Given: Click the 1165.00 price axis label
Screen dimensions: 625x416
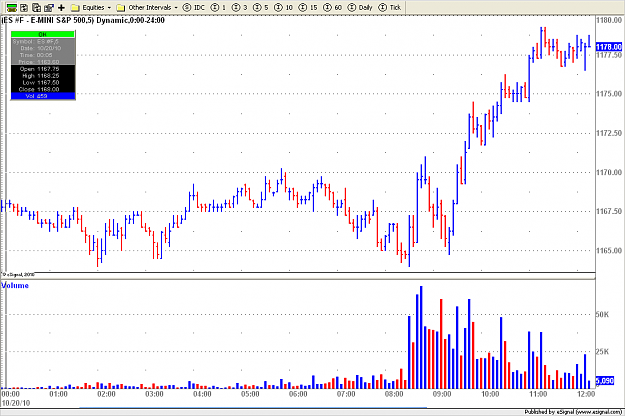Looking at the screenshot, I should tap(609, 251).
